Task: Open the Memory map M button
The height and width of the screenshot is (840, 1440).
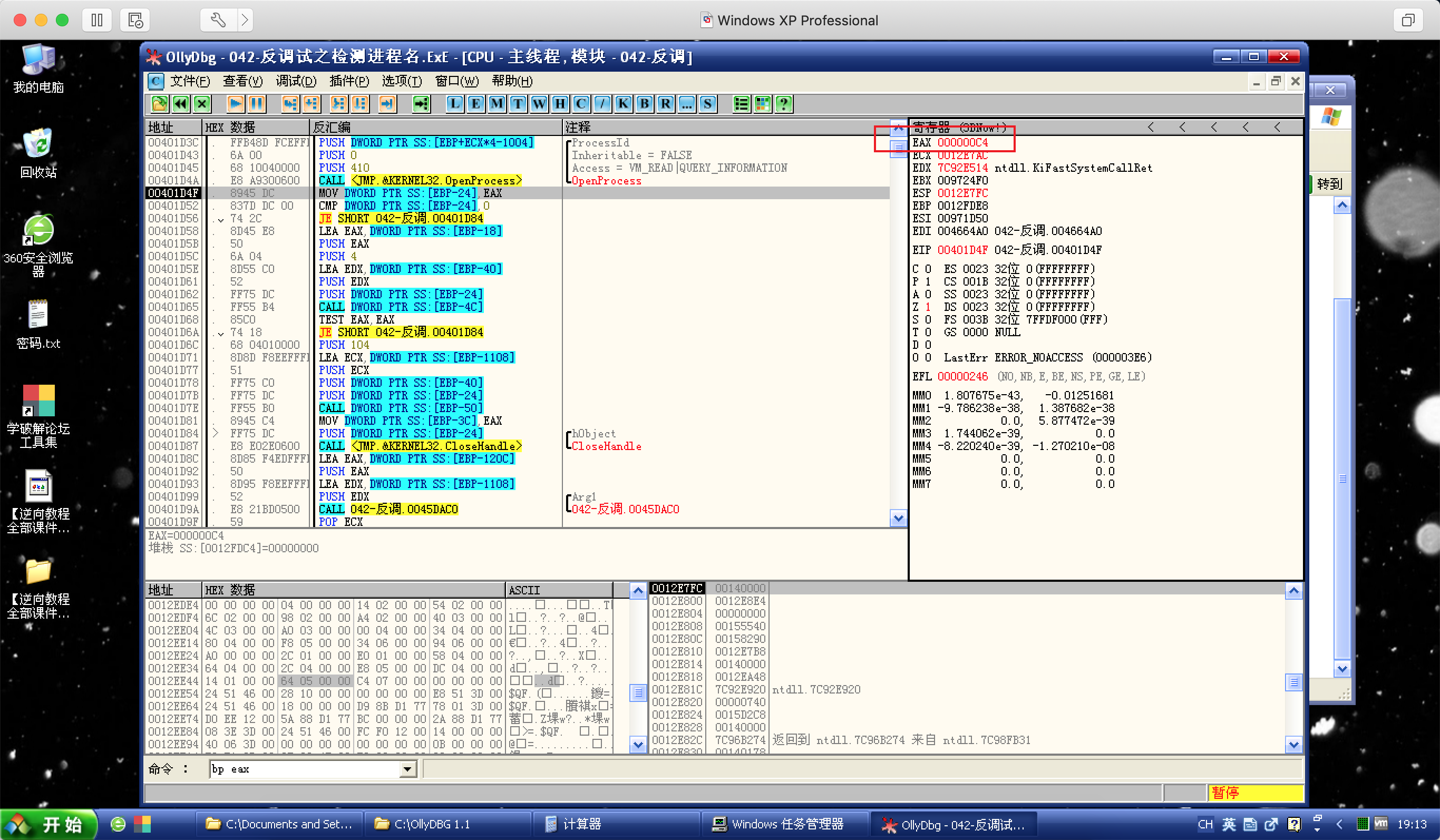Action: click(x=497, y=104)
